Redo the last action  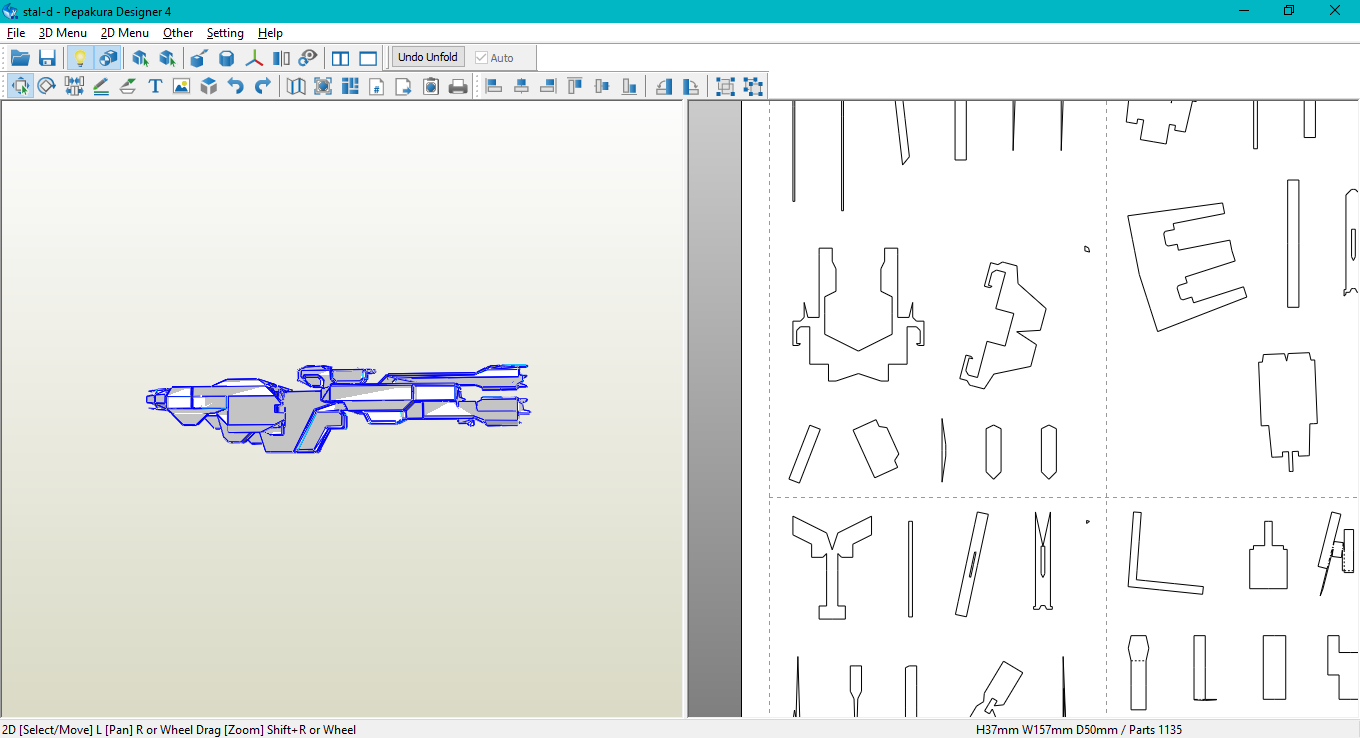click(x=262, y=86)
